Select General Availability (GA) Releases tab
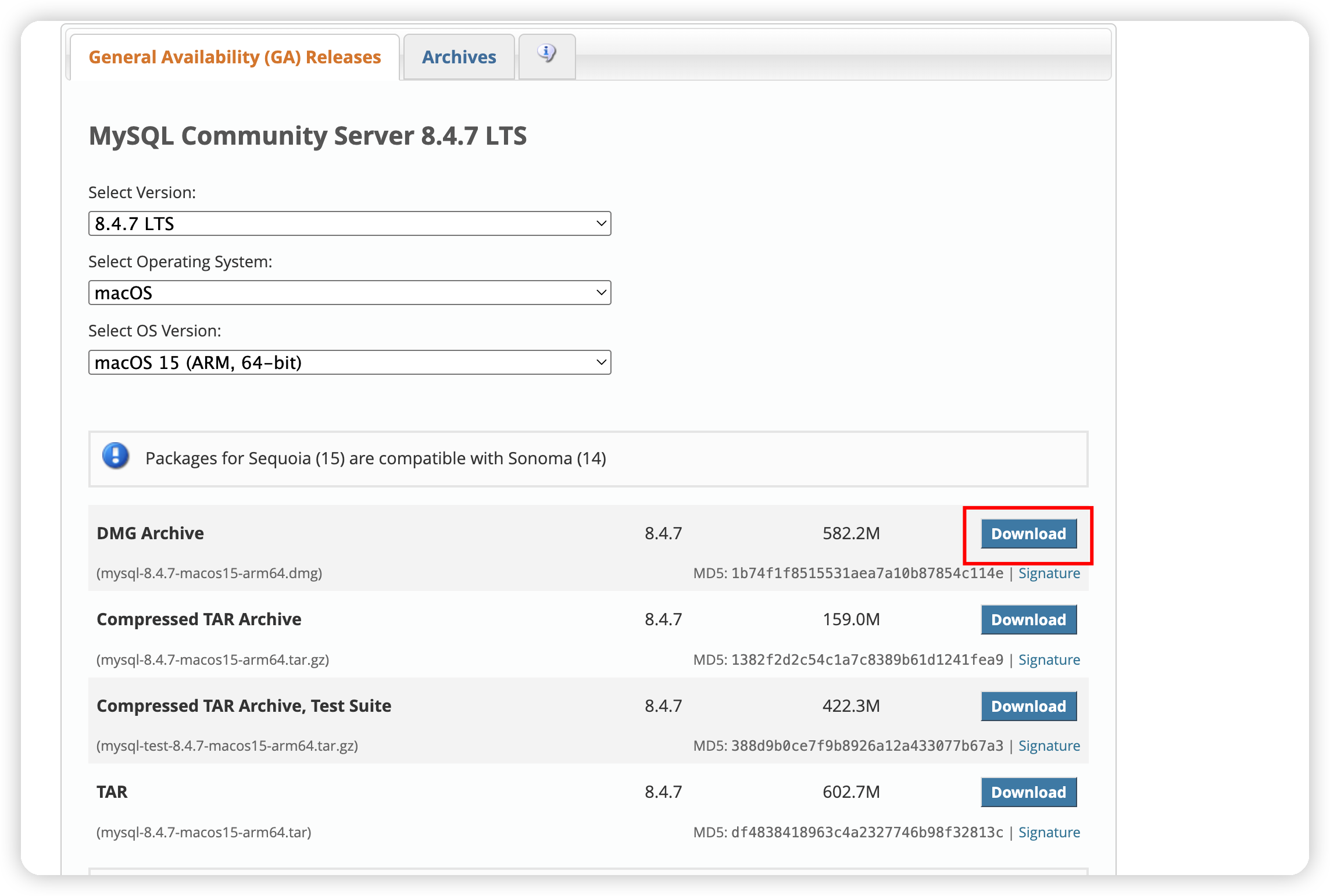The height and width of the screenshot is (896, 1330). point(234,57)
